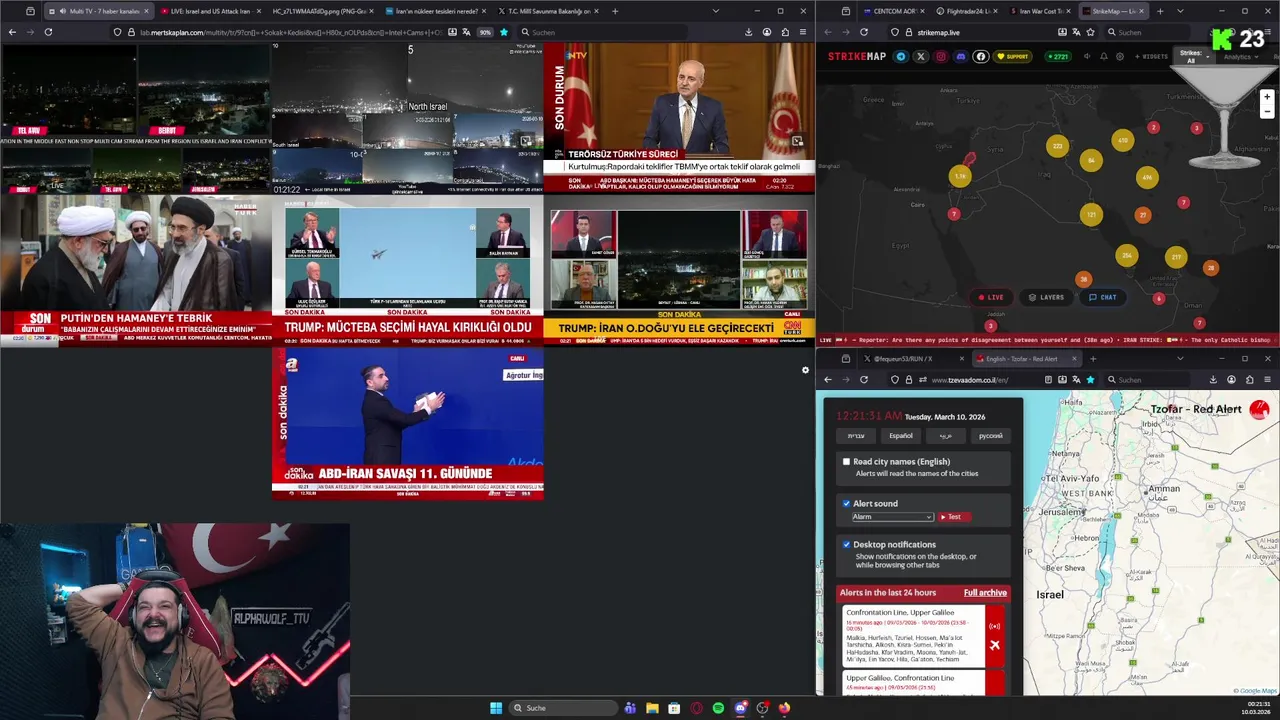Open a new tab in Multi TV window
Screen dimensions: 1280x720
click(x=615, y=11)
